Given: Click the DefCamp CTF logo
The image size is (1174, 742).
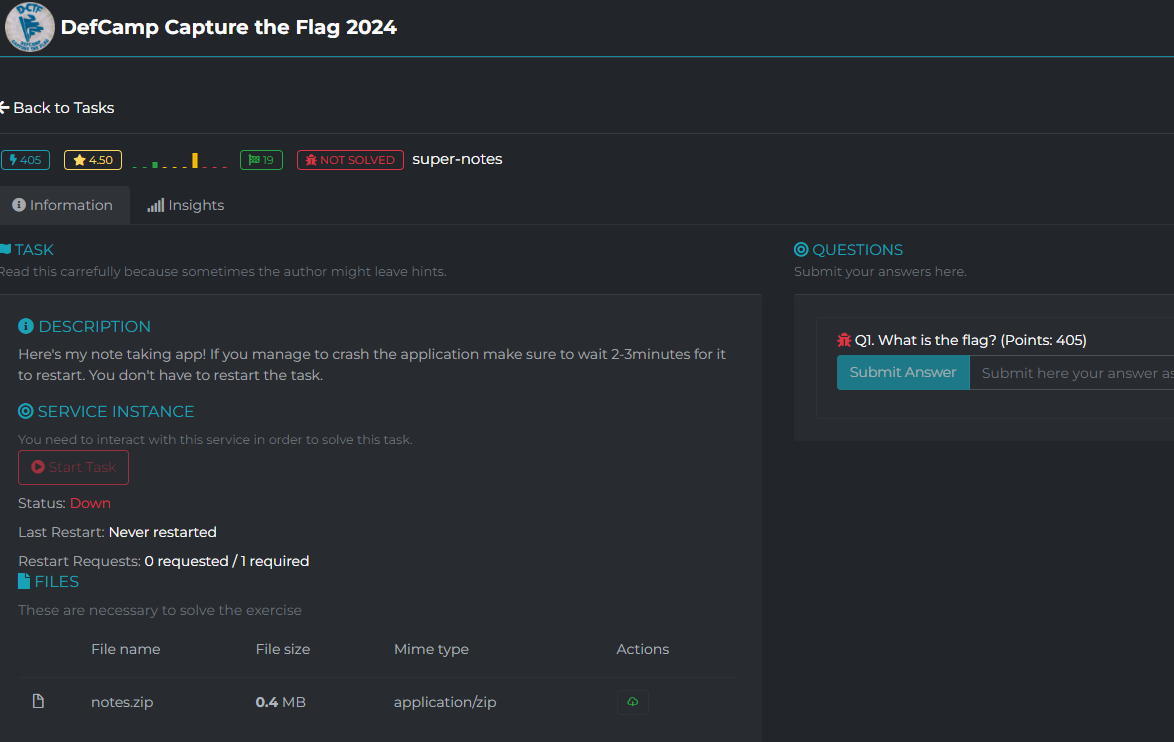Looking at the screenshot, I should point(29,27).
